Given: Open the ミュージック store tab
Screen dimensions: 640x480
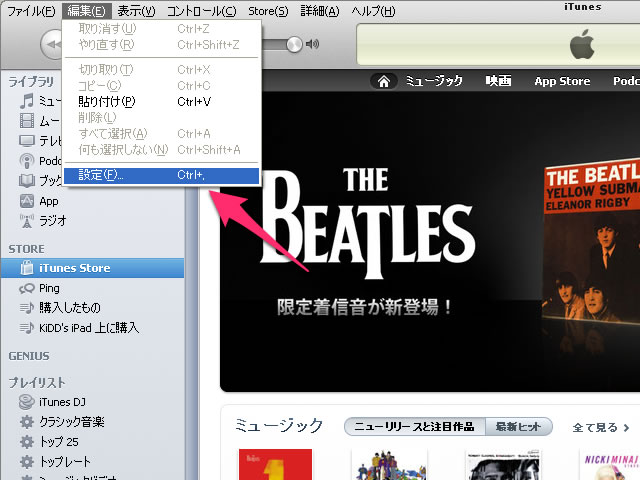Looking at the screenshot, I should tap(434, 81).
